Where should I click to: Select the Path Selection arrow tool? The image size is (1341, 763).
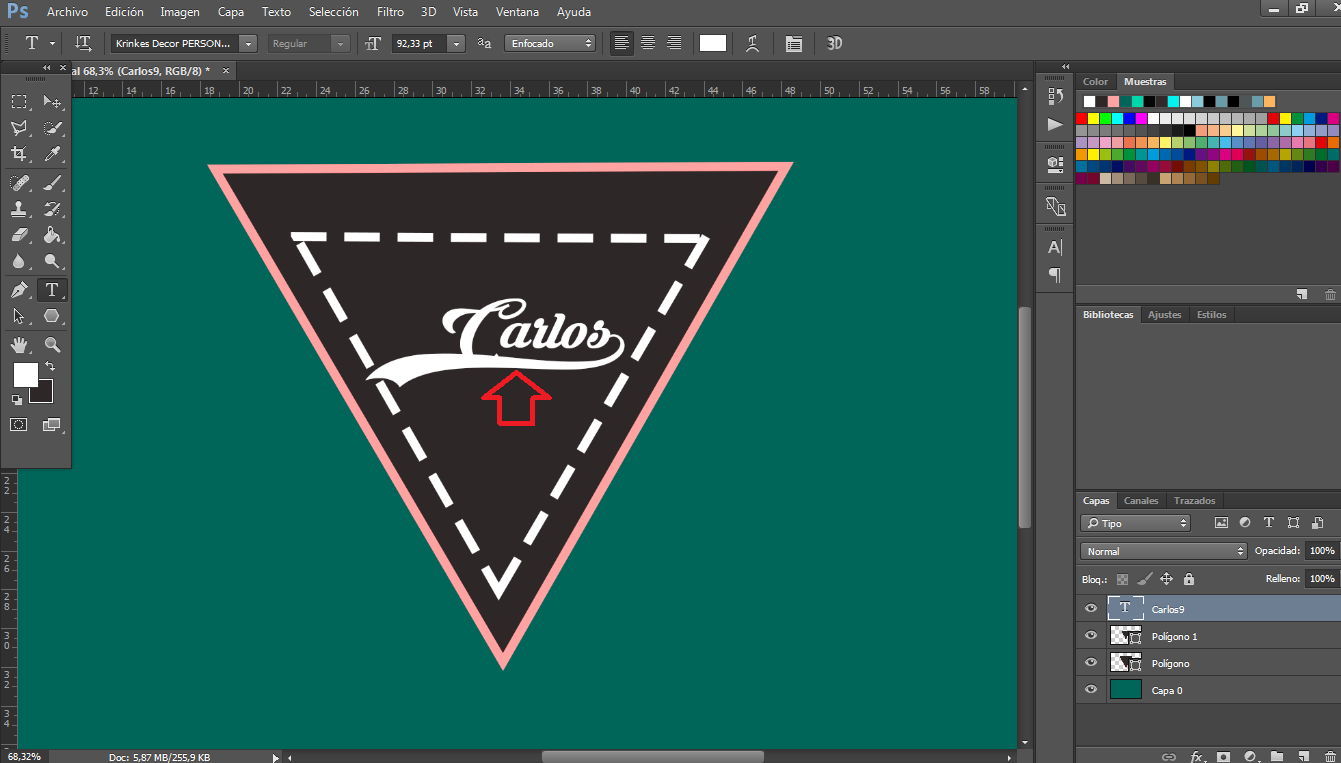pos(19,316)
